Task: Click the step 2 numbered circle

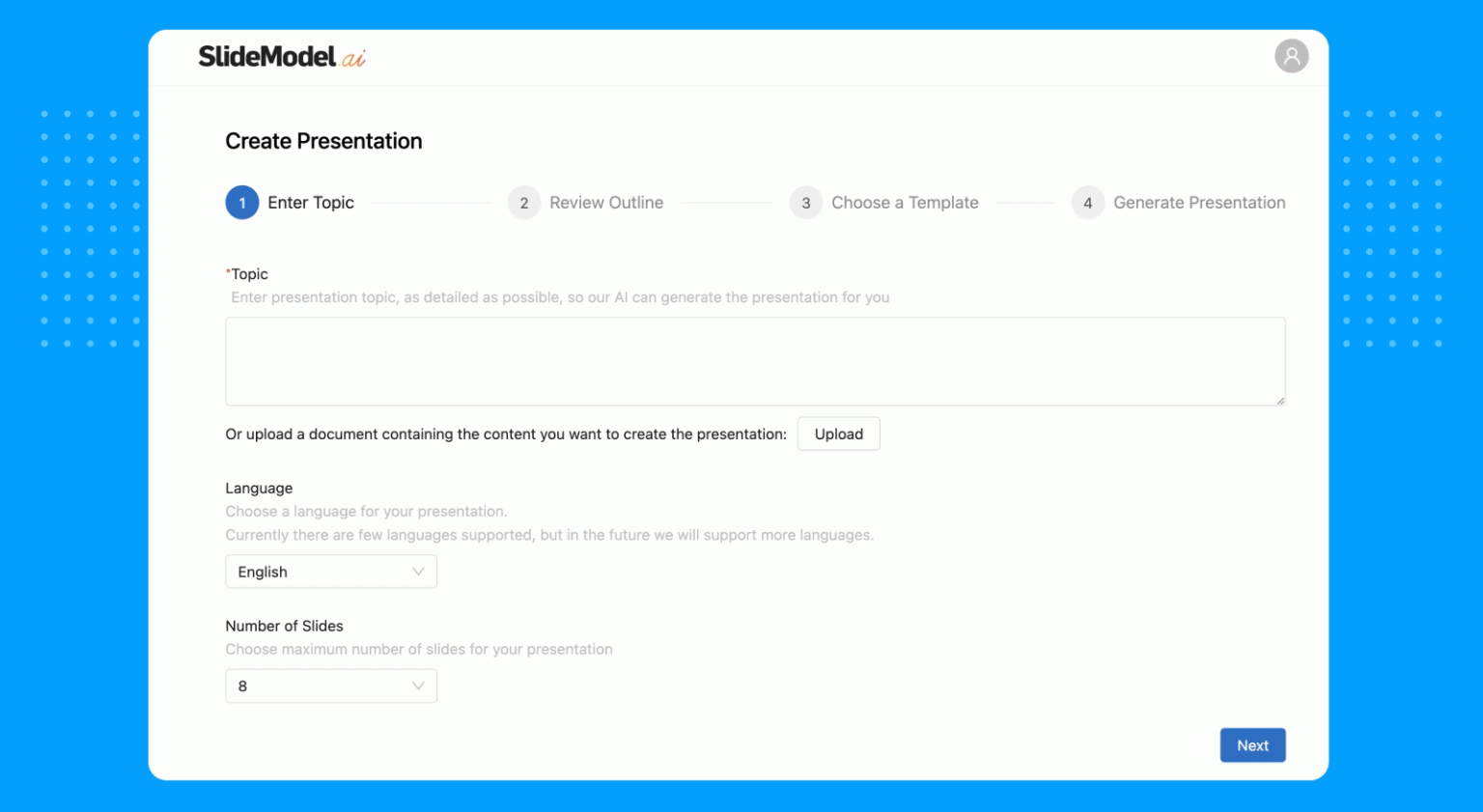Action: 523,203
